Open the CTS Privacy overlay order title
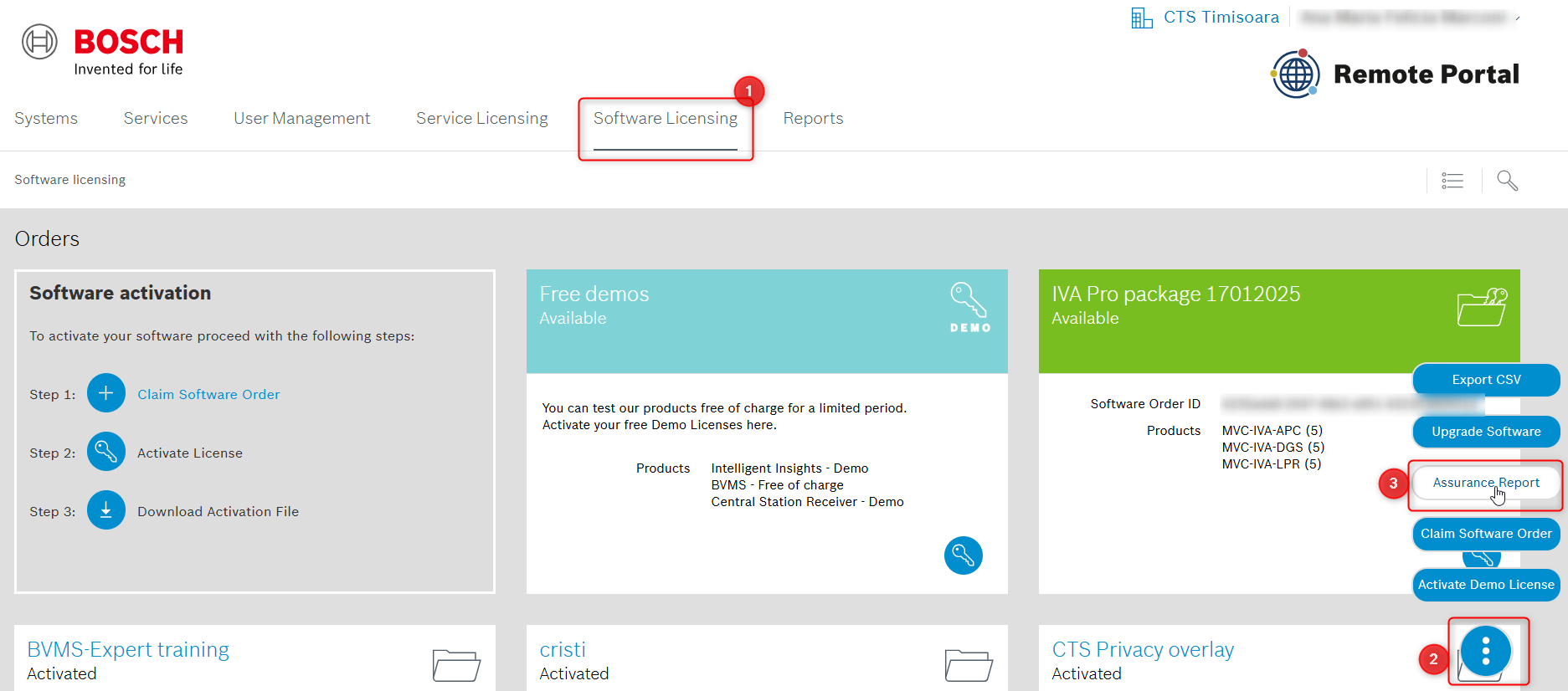The height and width of the screenshot is (691, 1568). [1143, 650]
